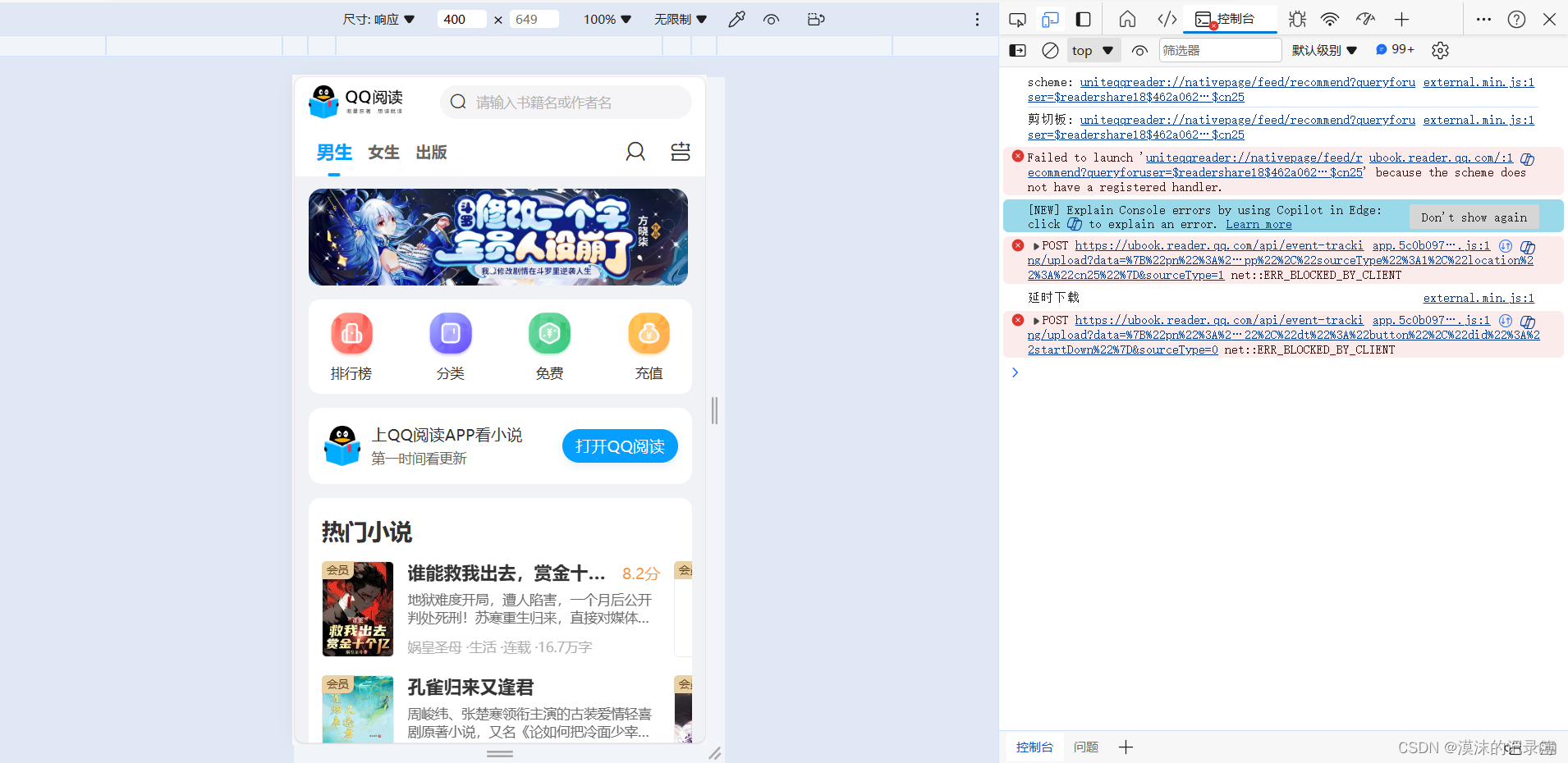
Task: Open the 无限制 throttling dropdown
Action: [x=681, y=20]
